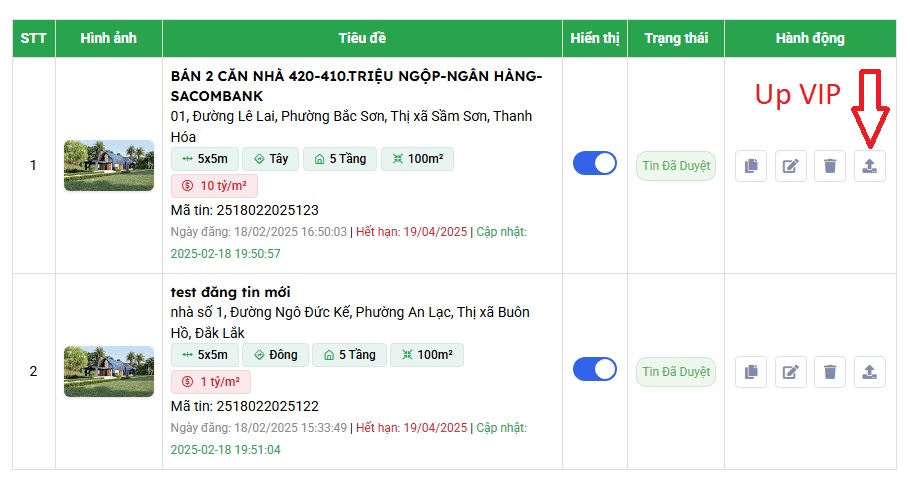Click the 'Trạng thái' column header

676,38
